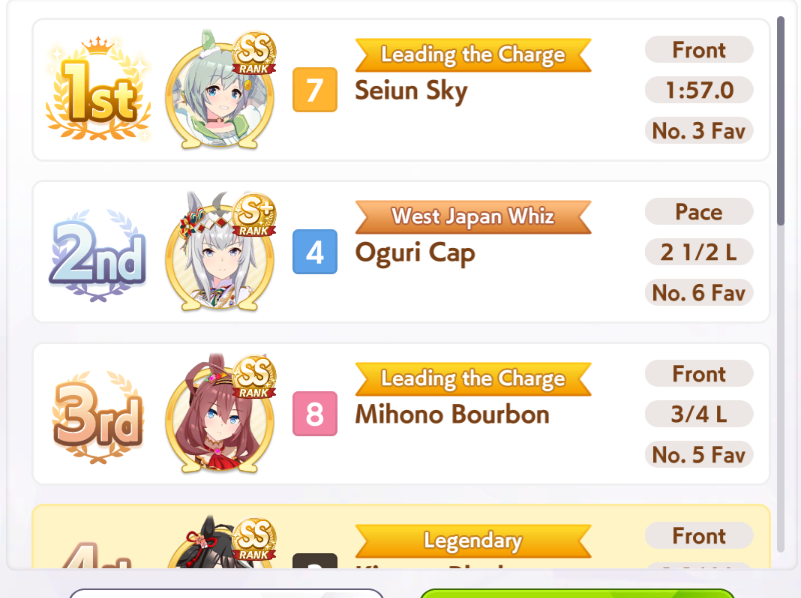Click Mihono Bourbon's character portrait
Screen dimensions: 801x598
[x=220, y=416]
